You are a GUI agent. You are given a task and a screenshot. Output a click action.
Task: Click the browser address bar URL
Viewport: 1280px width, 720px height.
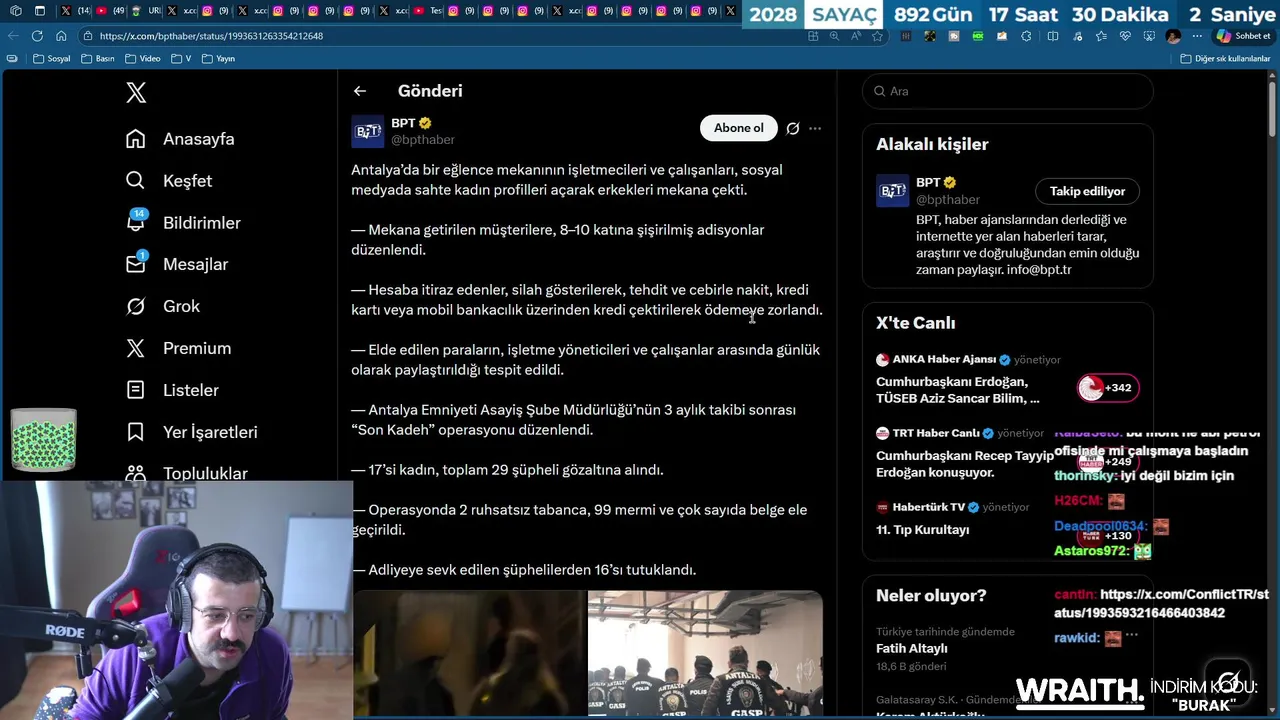[211, 36]
